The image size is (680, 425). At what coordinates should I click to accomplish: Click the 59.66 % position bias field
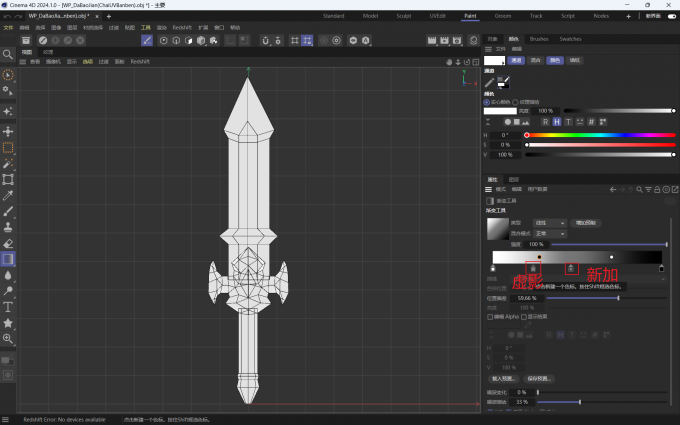pyautogui.click(x=526, y=298)
